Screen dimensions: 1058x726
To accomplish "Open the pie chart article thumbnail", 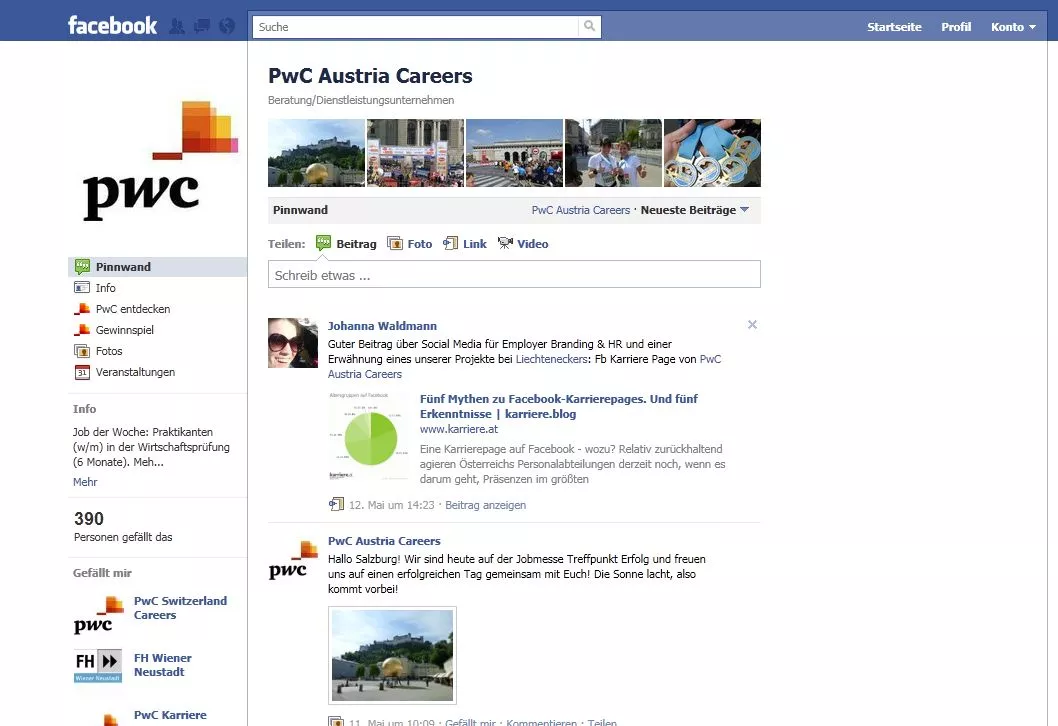I will point(368,437).
